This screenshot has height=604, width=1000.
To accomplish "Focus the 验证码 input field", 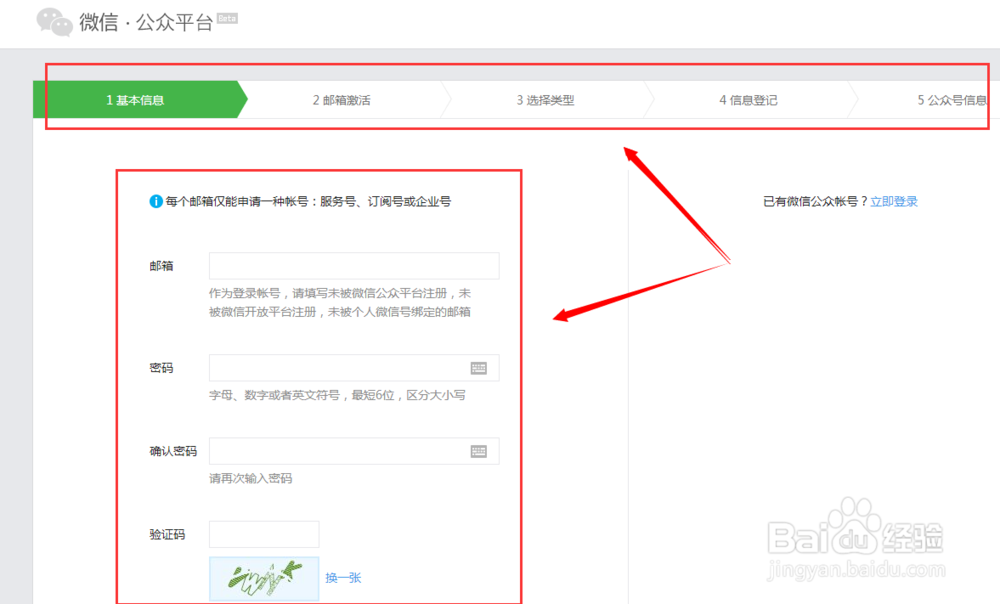I will (264, 534).
